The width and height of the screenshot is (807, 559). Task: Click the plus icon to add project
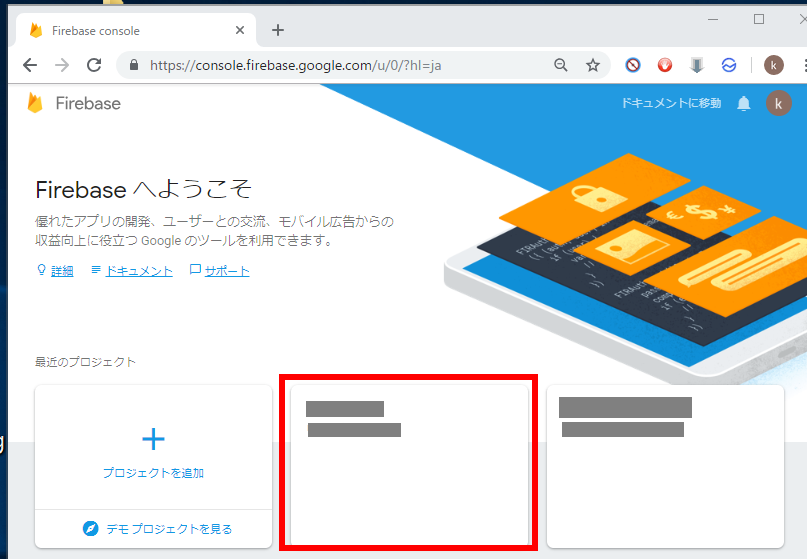coord(153,439)
